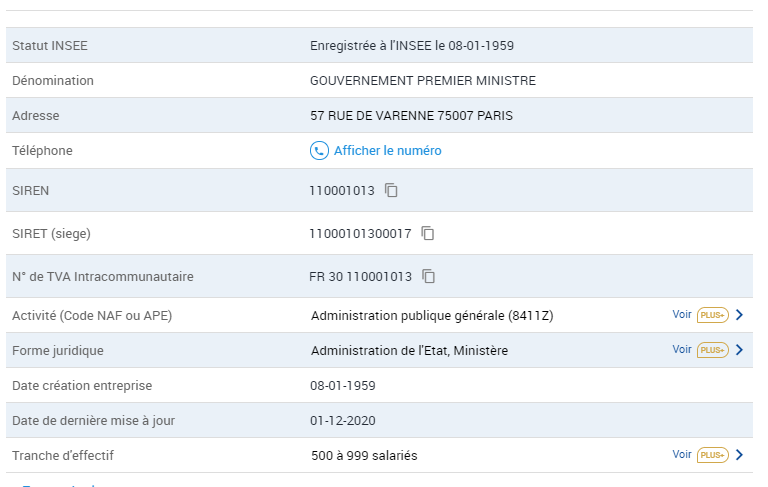The width and height of the screenshot is (768, 487).
Task: Click the Date création entreprise label
Action: click(82, 386)
